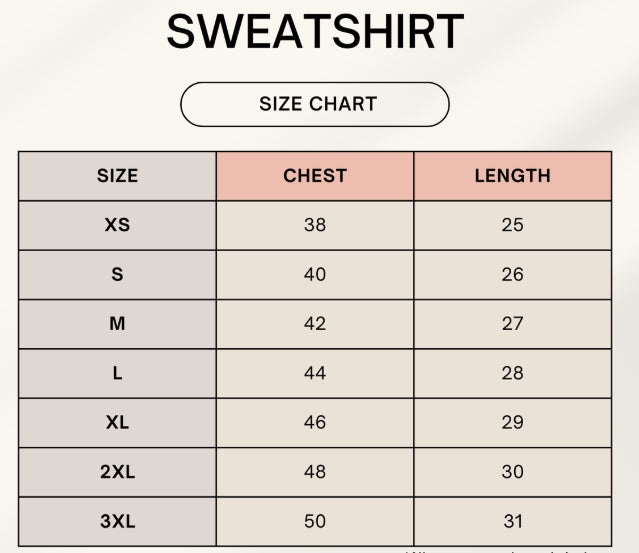This screenshot has width=639, height=553.
Task: Click chest value 46 for XL
Action: coord(315,422)
